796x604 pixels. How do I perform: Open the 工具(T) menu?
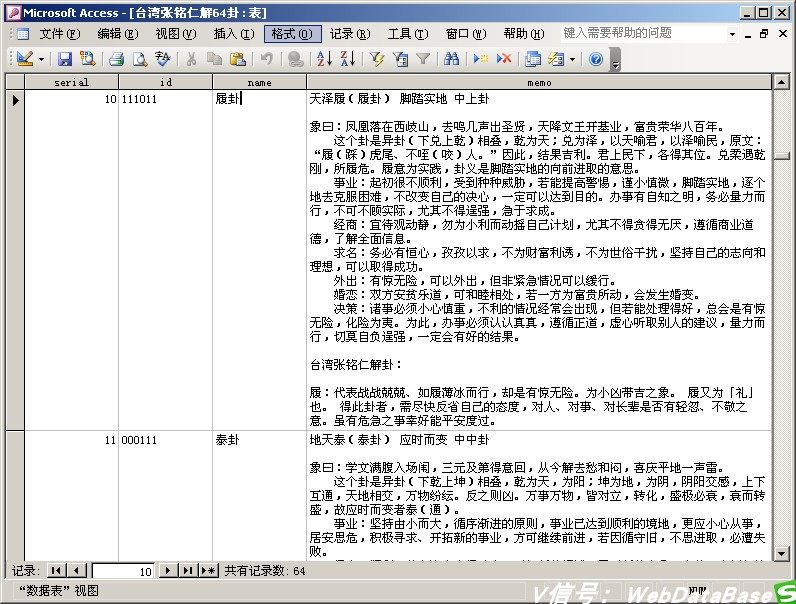tap(408, 34)
